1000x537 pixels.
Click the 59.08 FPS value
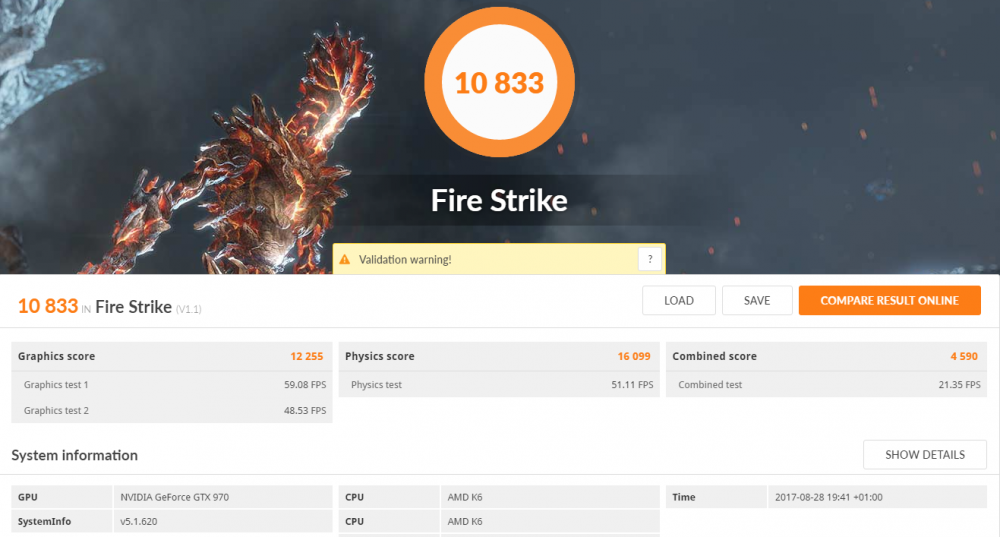pyautogui.click(x=305, y=385)
